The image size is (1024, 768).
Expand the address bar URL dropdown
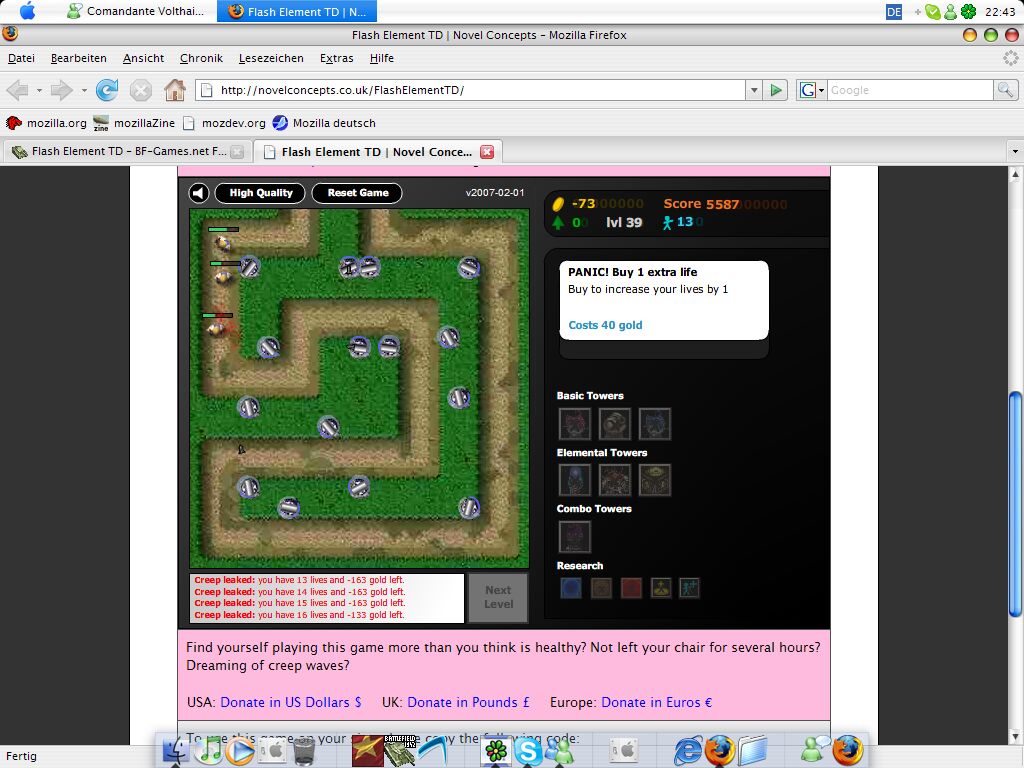pos(754,90)
